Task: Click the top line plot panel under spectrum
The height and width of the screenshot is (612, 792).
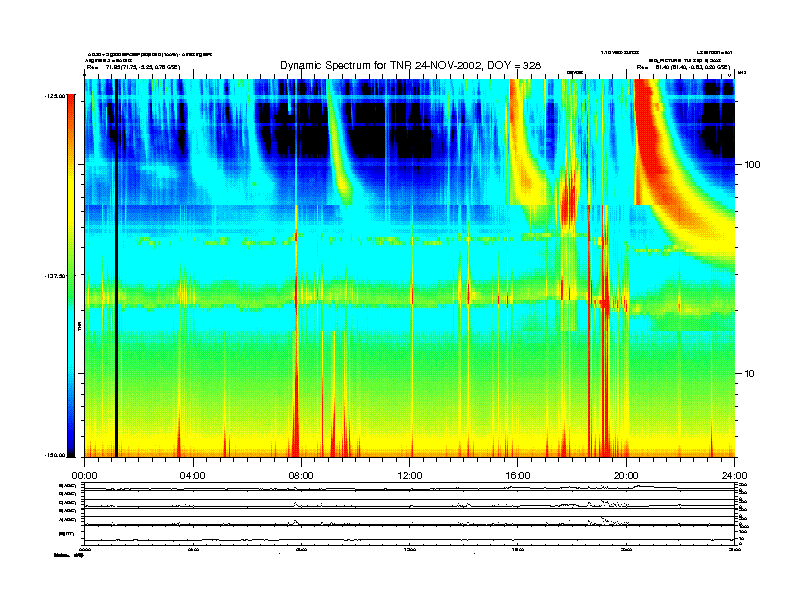Action: (409, 487)
